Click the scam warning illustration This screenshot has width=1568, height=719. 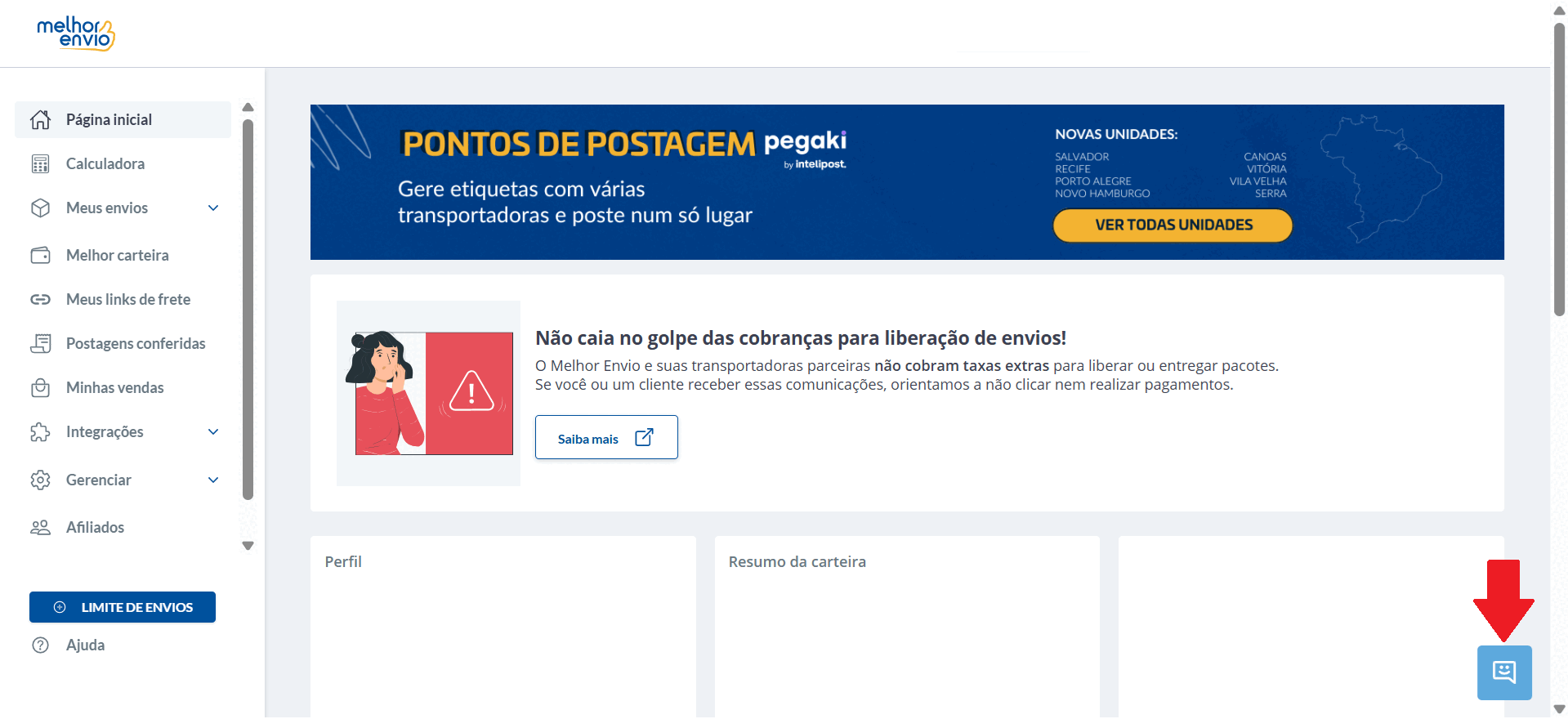(428, 393)
